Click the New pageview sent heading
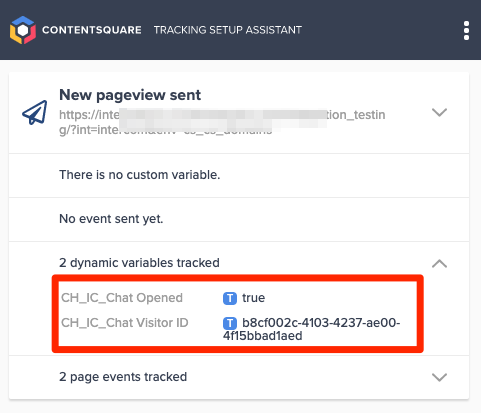The height and width of the screenshot is (413, 481). pyautogui.click(x=130, y=95)
